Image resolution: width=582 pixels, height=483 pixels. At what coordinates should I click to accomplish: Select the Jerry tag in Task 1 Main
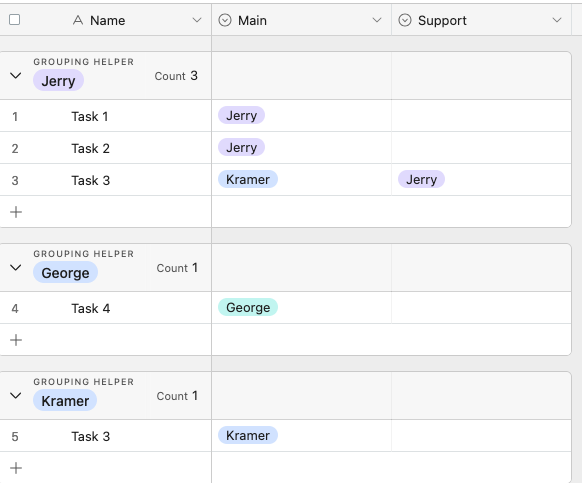tap(241, 115)
